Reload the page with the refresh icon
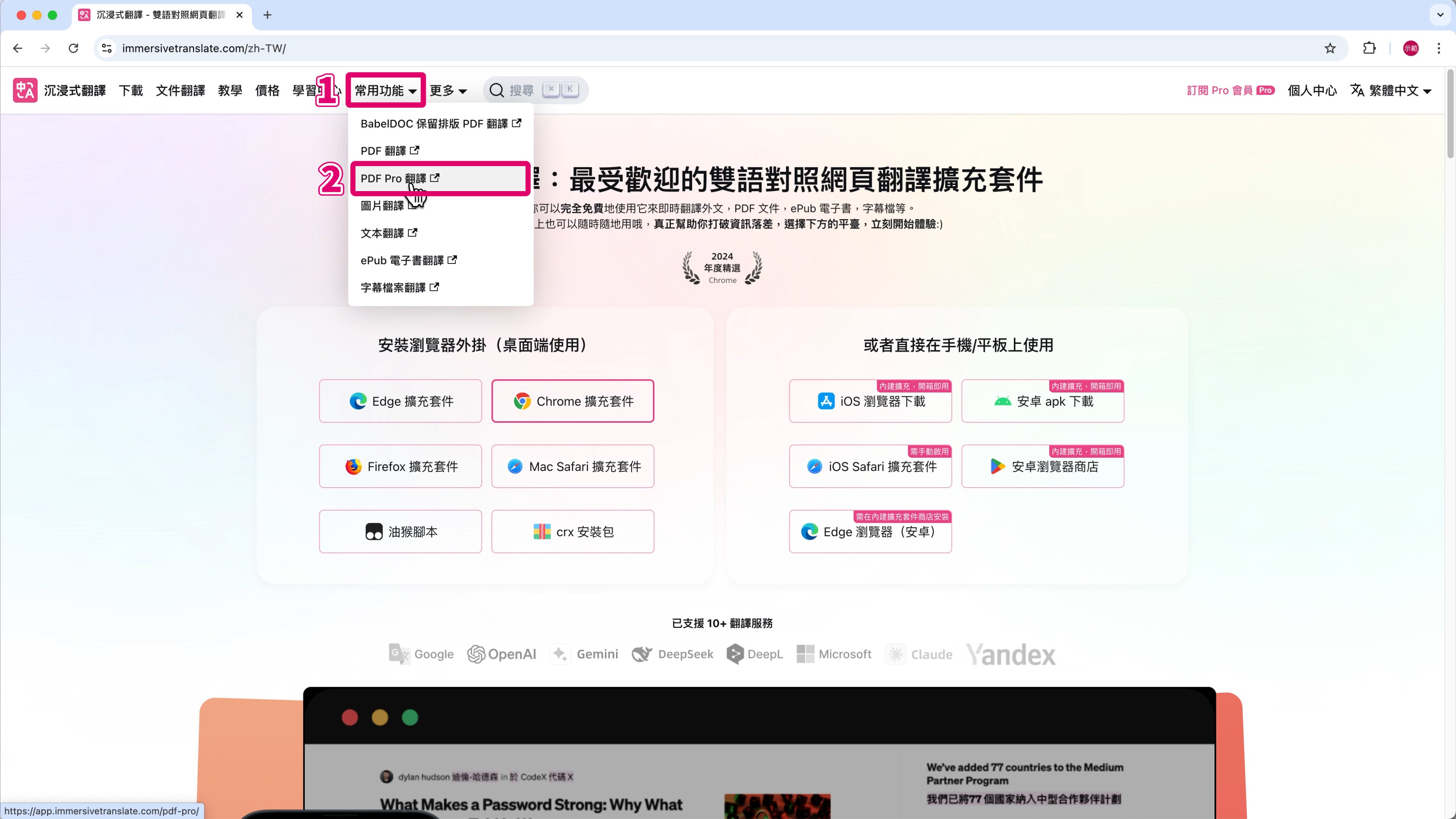Viewport: 1456px width, 819px height. coord(74,49)
